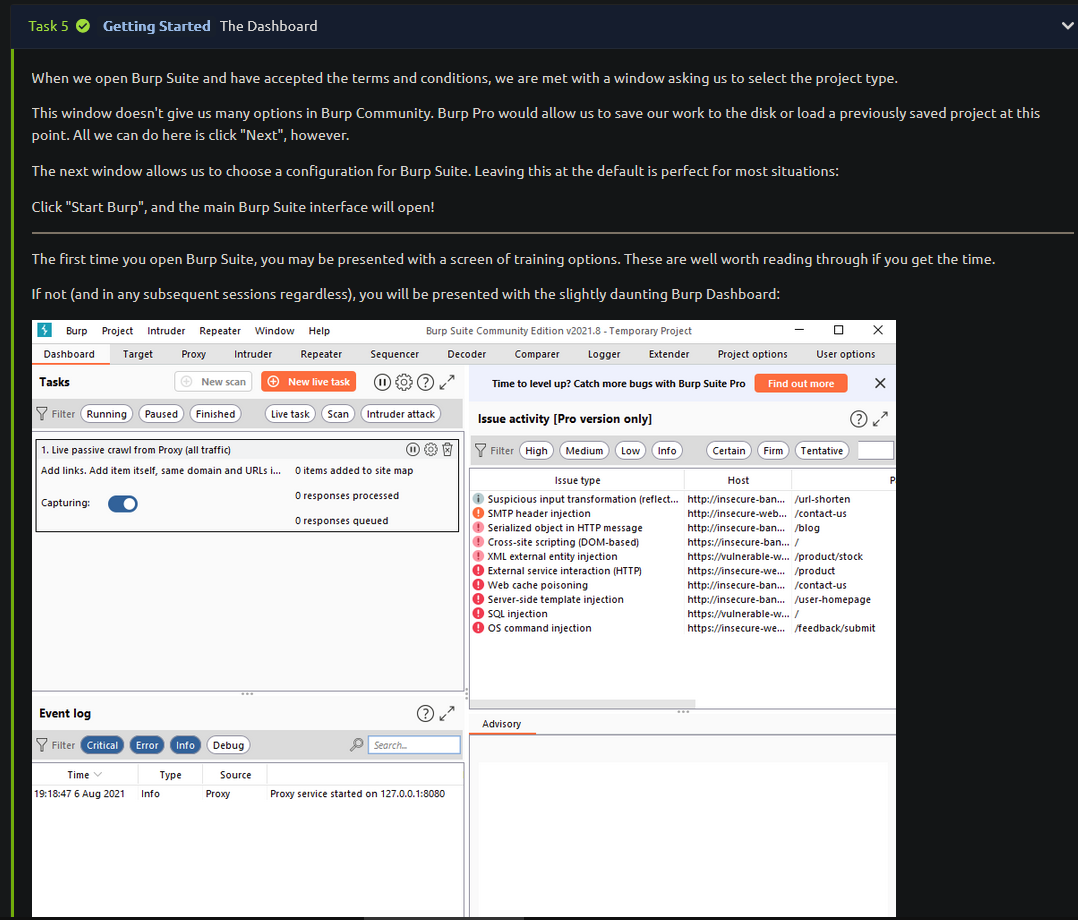Toggle the event log Info filter
This screenshot has width=1078, height=920.
186,745
